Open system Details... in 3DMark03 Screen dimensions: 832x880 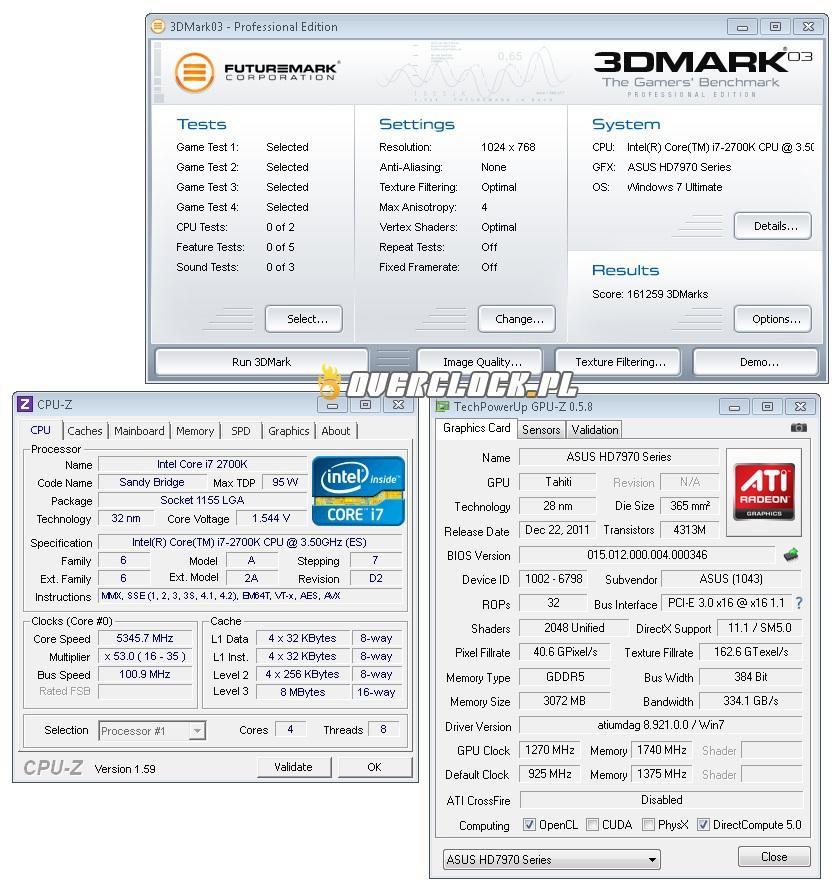pyautogui.click(x=773, y=226)
